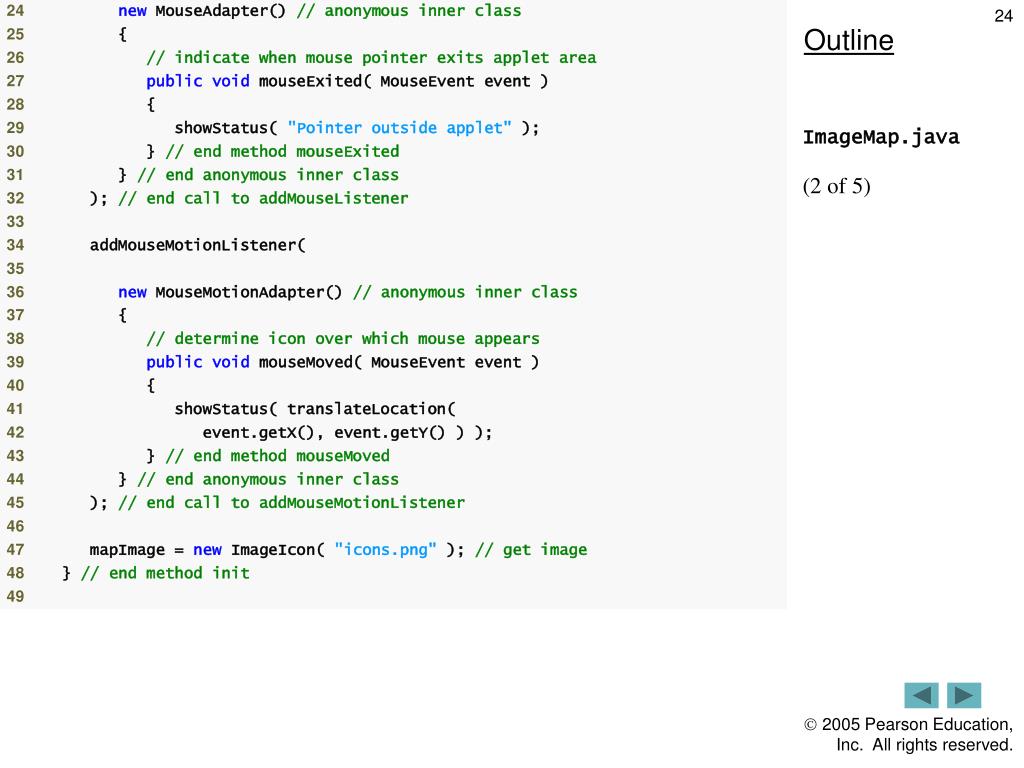Click the slide number 24

click(1003, 16)
